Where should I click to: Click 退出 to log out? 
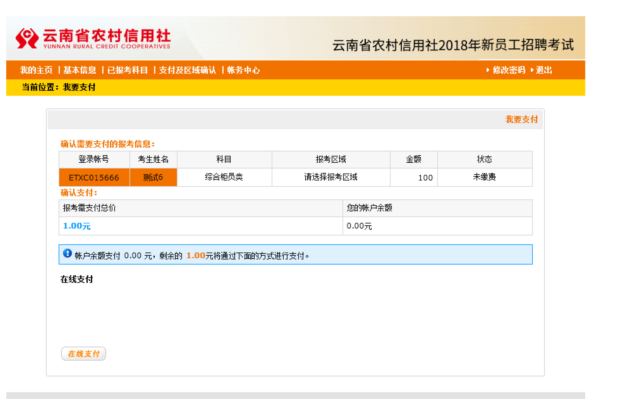point(544,70)
